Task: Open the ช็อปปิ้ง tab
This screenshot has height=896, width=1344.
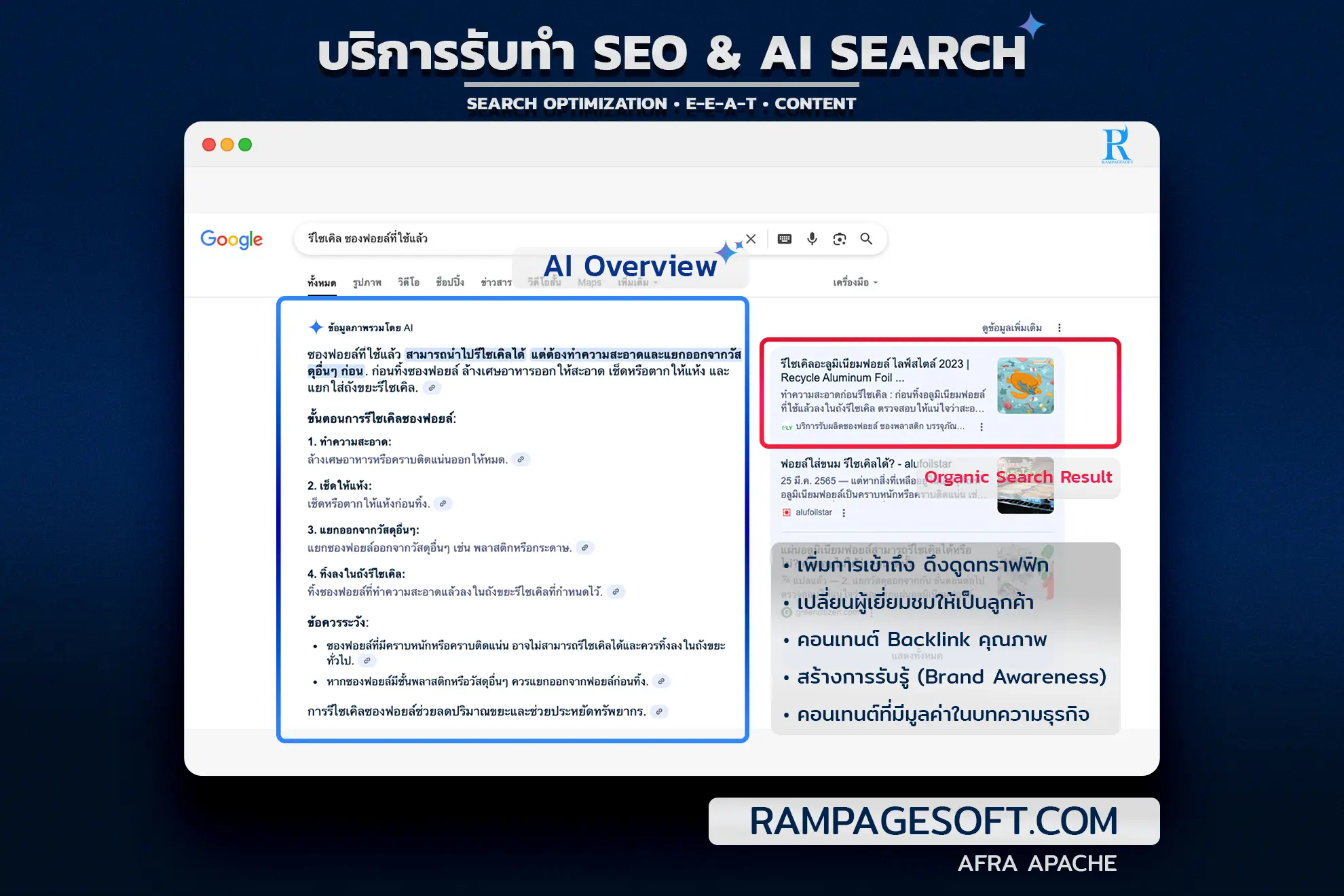Action: (x=450, y=282)
